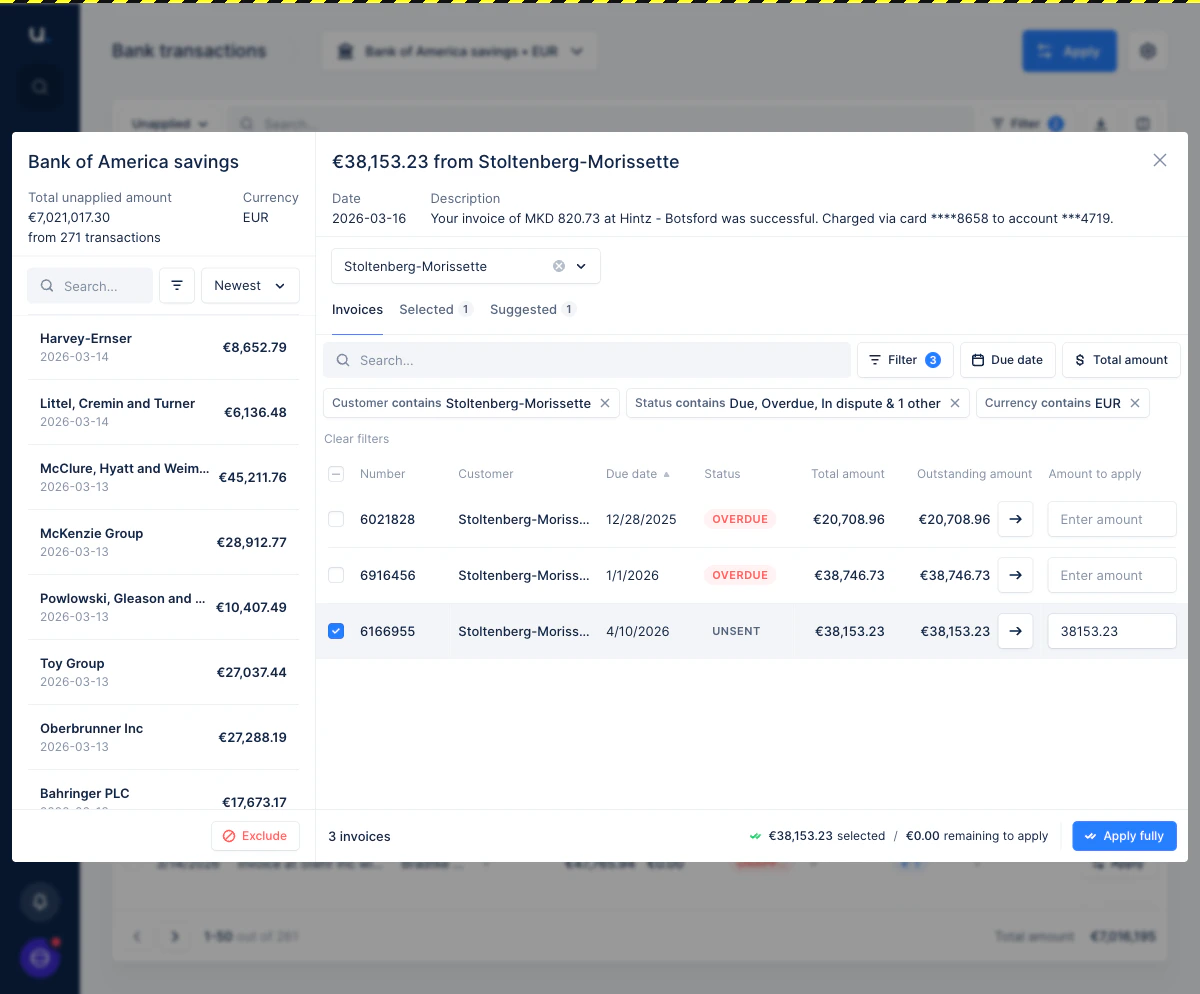1200x994 pixels.
Task: Open the Newest sort dropdown
Action: point(250,285)
